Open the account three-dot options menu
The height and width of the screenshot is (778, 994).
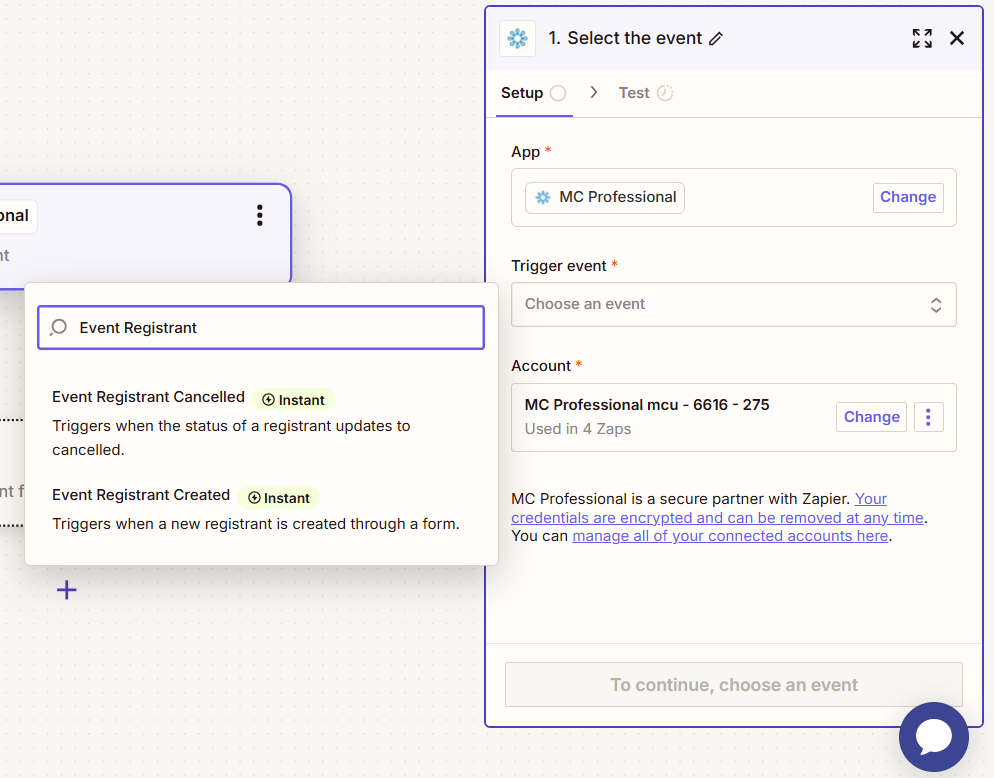[928, 417]
